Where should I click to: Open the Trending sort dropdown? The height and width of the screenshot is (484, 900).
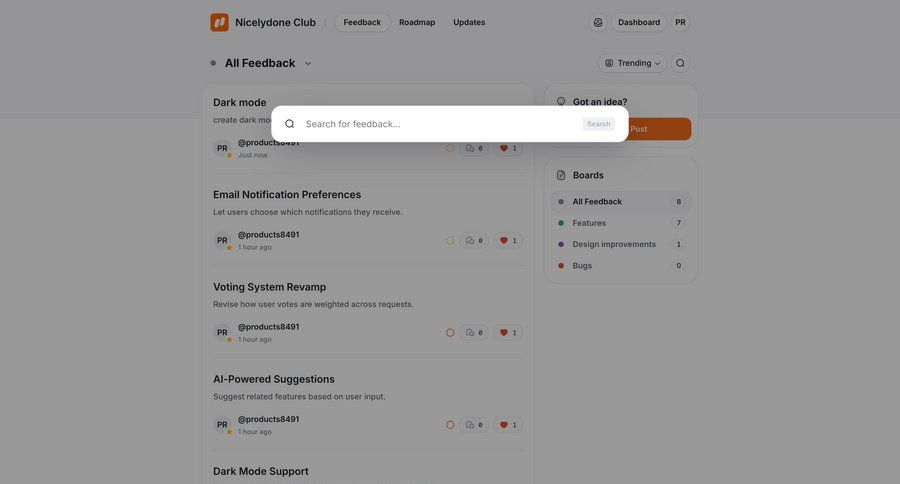(x=633, y=63)
